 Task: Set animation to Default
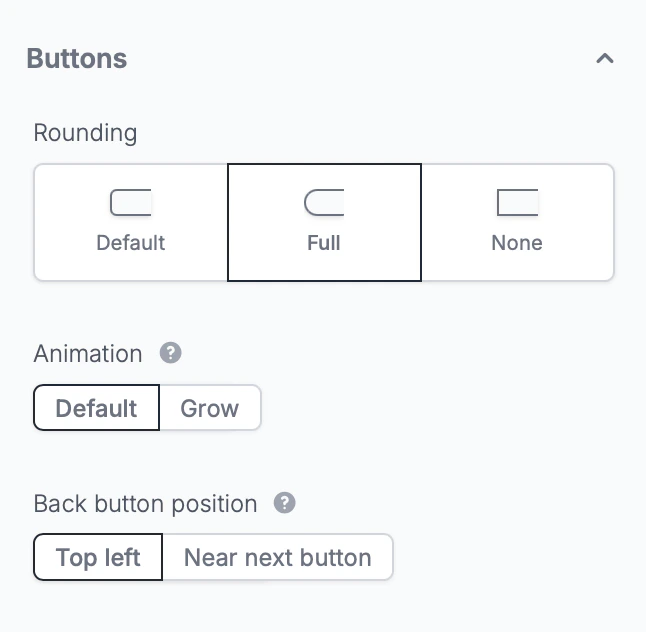tap(96, 408)
